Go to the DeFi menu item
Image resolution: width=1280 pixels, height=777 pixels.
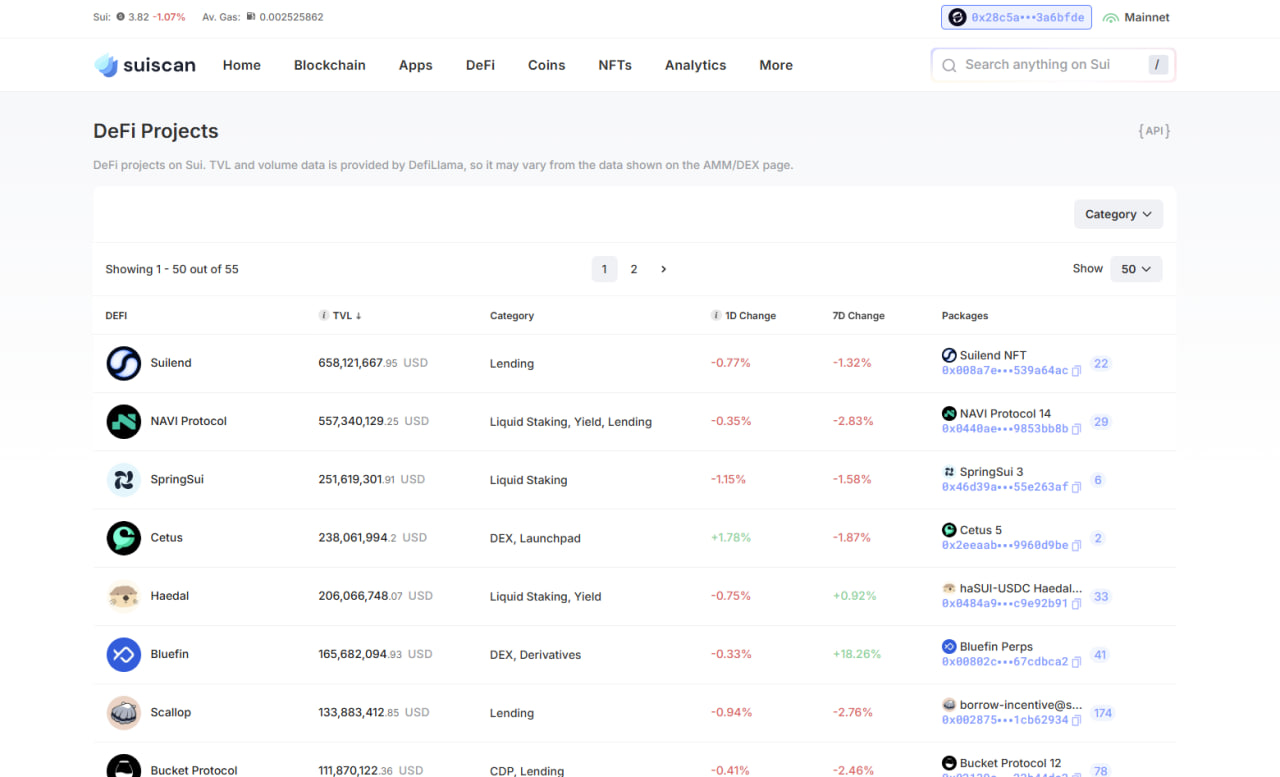(x=480, y=65)
